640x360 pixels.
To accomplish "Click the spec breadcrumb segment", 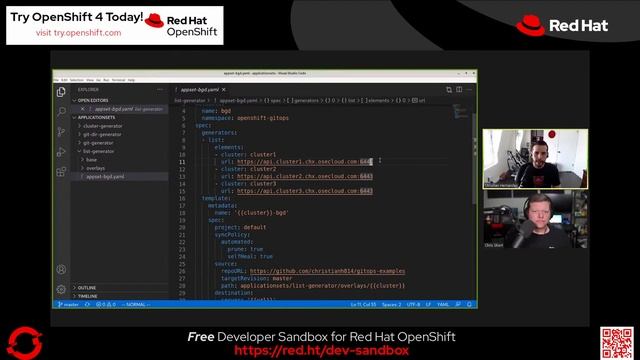I will (273, 100).
